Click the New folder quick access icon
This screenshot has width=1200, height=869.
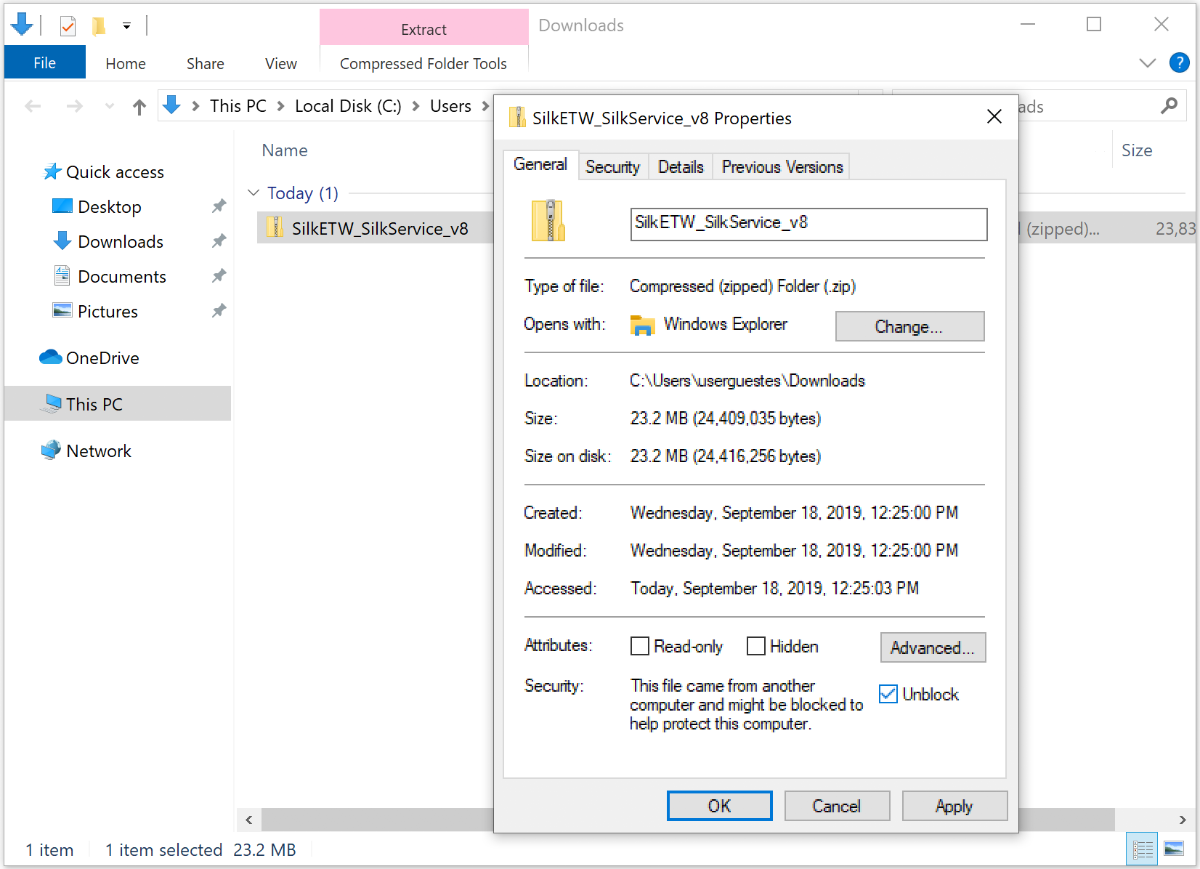[98, 26]
